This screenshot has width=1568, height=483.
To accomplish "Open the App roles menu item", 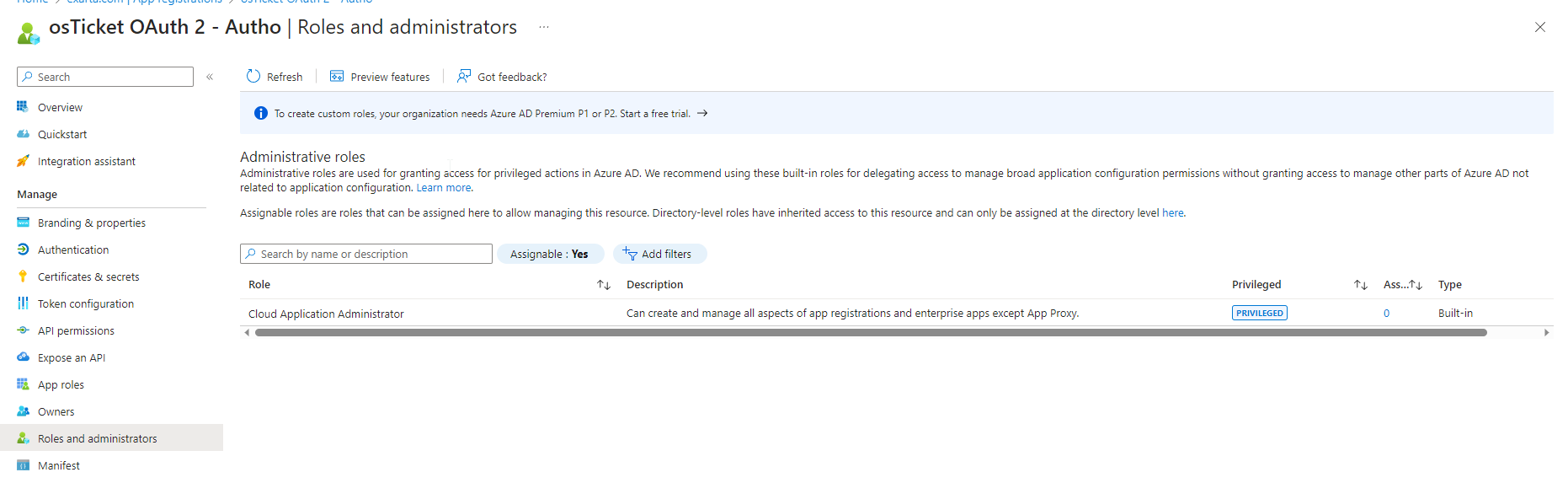I will [61, 384].
